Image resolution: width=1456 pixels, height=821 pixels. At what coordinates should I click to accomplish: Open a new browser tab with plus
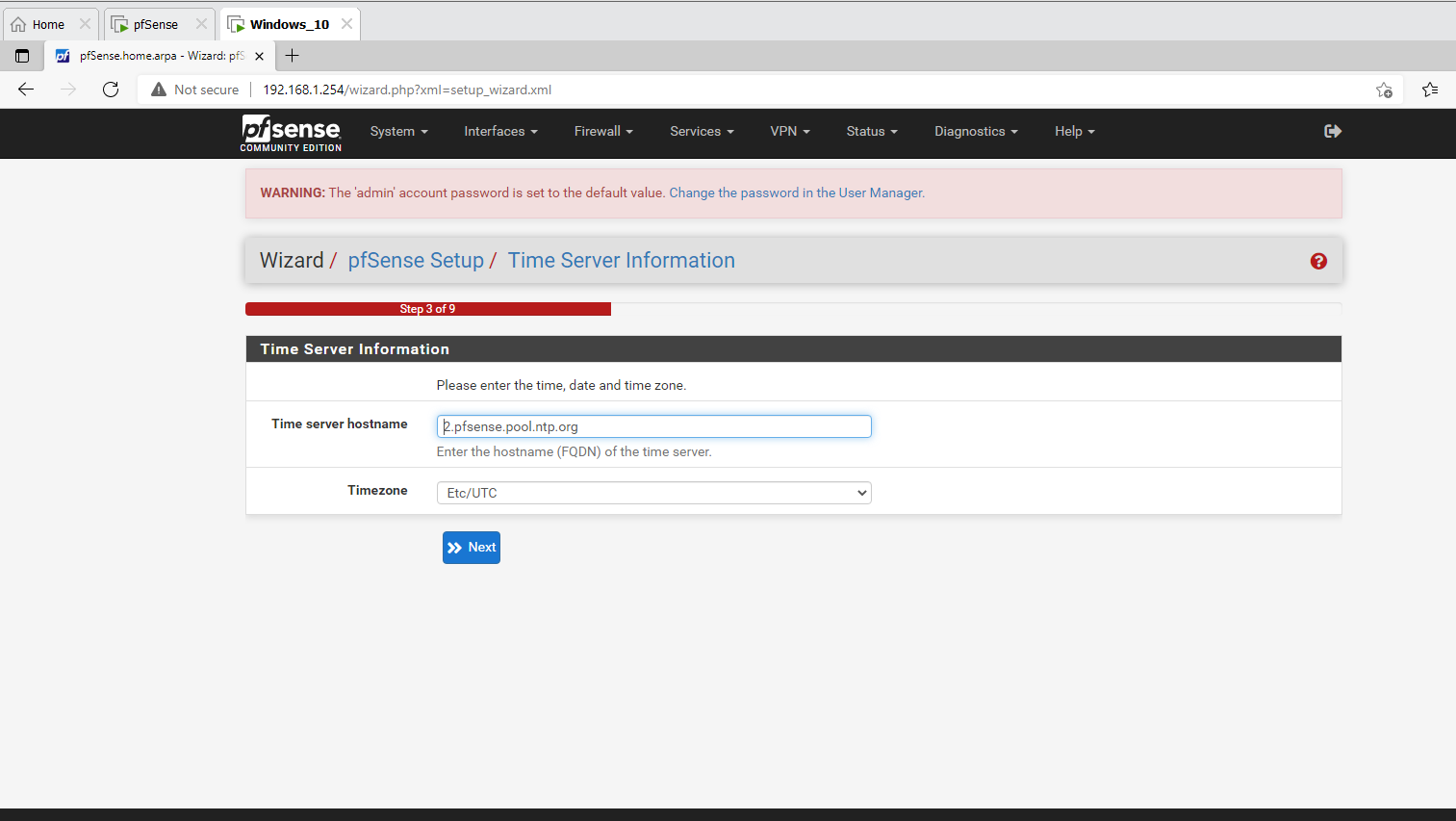pos(293,56)
